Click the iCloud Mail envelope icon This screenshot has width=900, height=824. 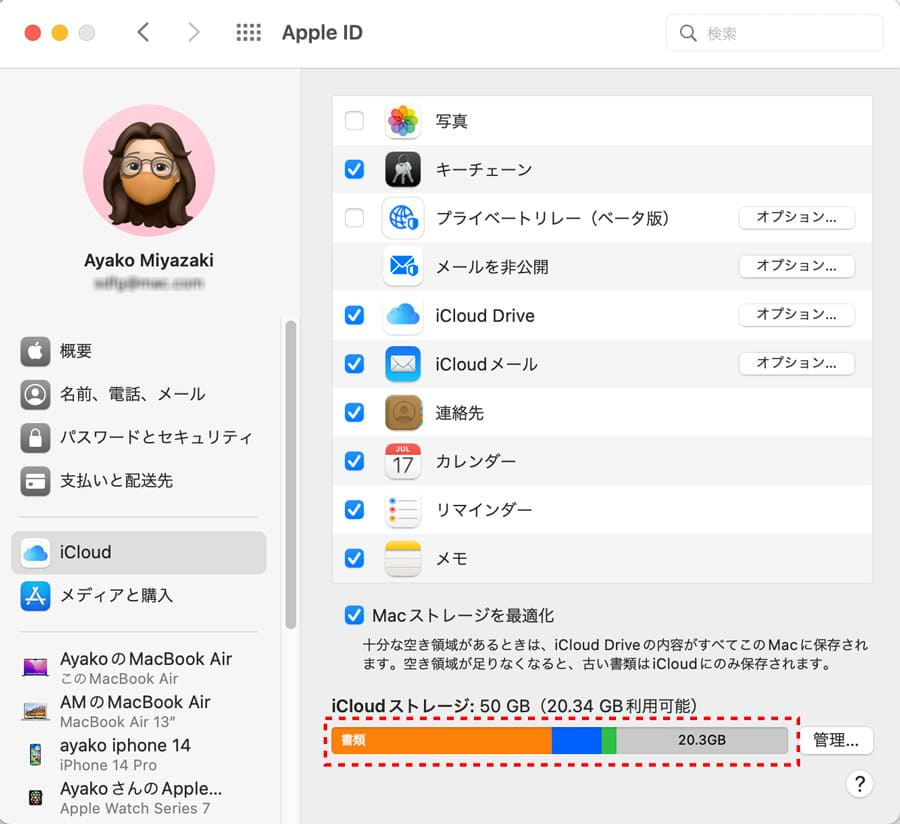[x=403, y=364]
